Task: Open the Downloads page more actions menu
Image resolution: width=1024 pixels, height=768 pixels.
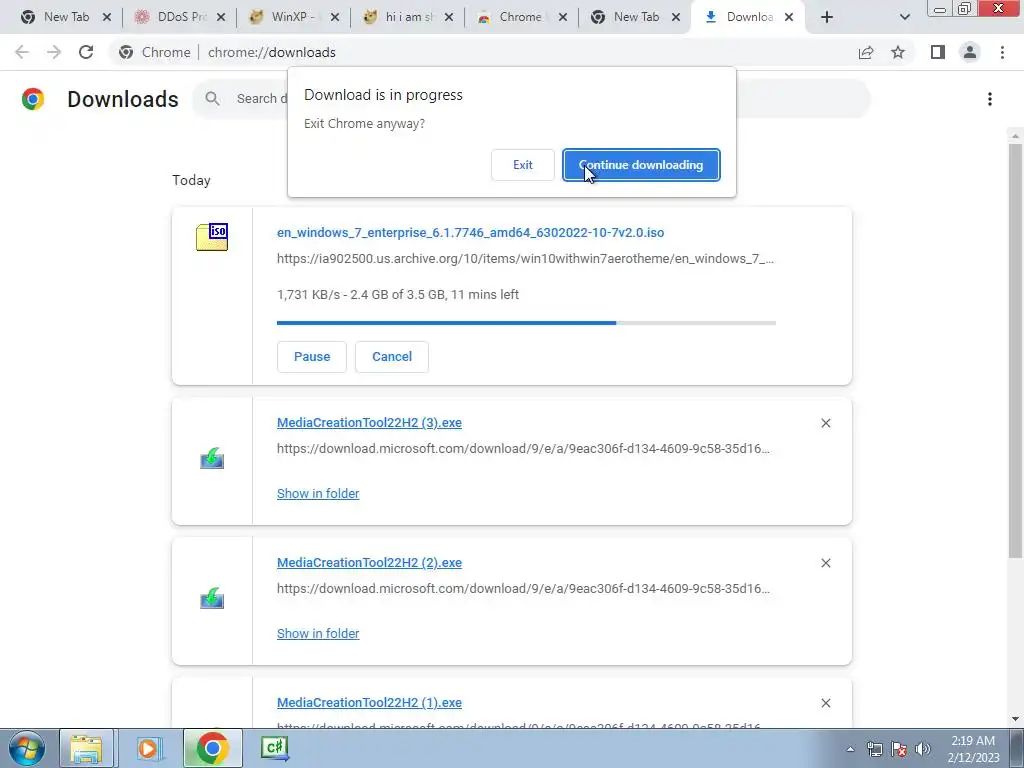Action: (989, 99)
